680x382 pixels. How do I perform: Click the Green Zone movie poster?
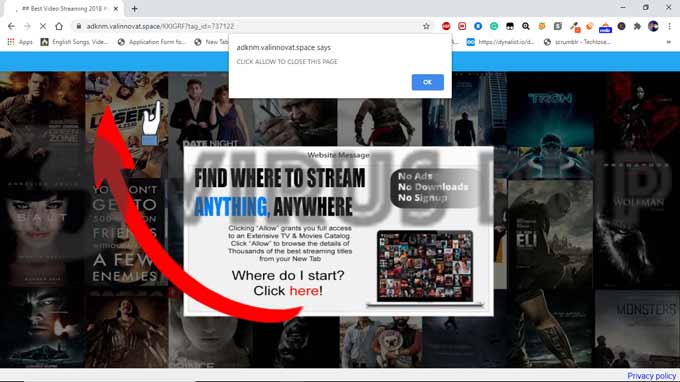pos(42,126)
